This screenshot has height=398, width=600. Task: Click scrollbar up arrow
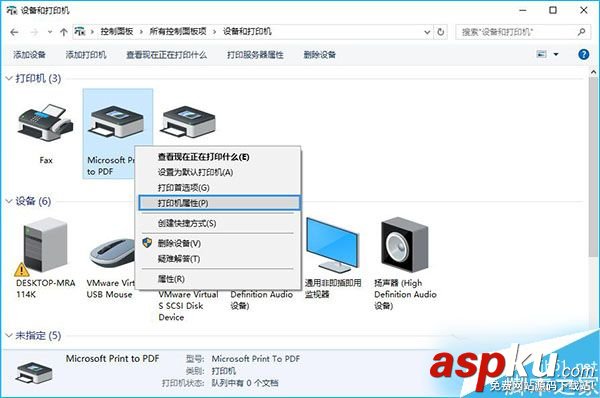click(x=593, y=72)
